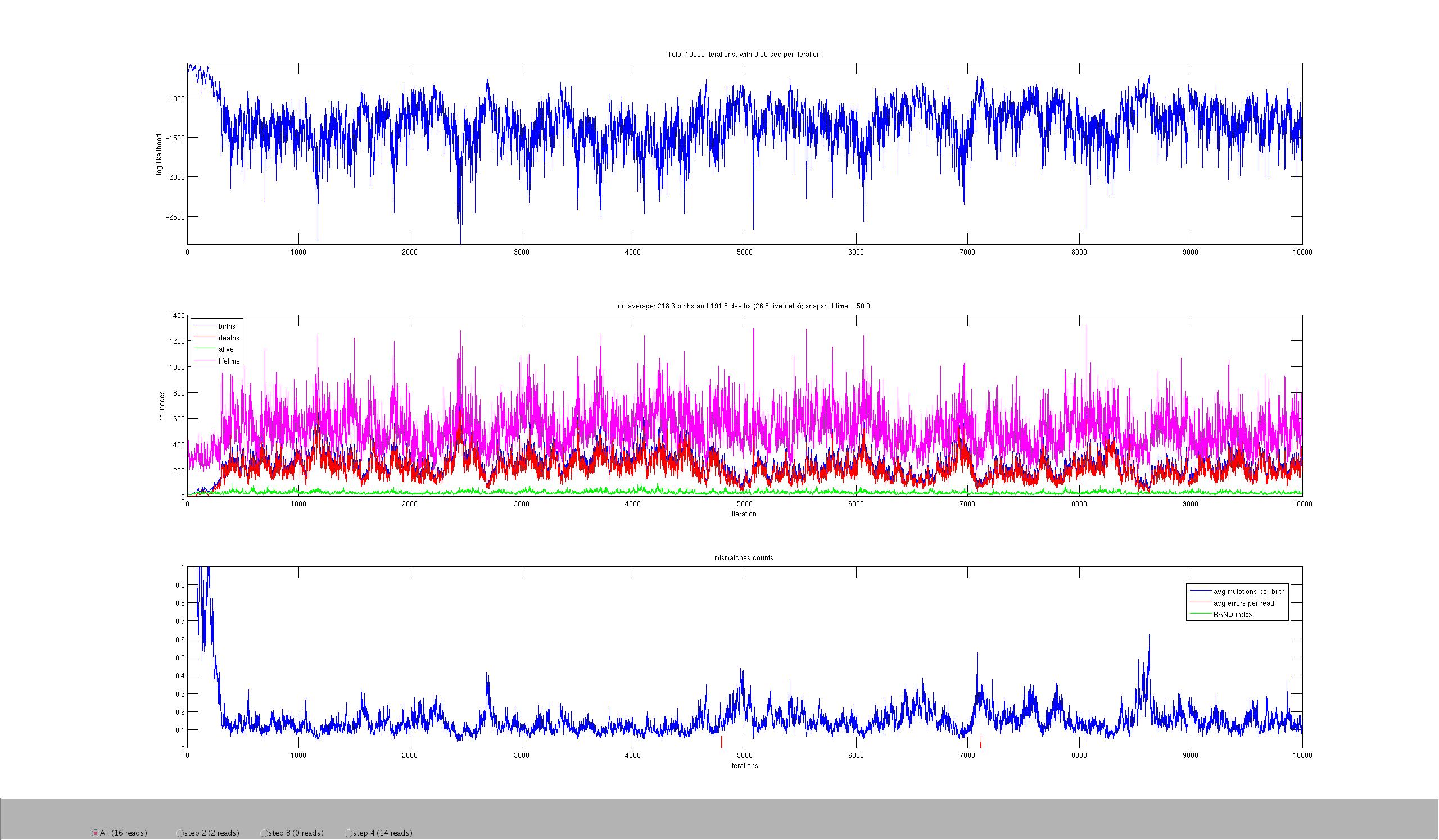Viewport: 1439px width, 840px height.
Task: Click the 'mismatches counts' plot title
Action: pyautogui.click(x=744, y=558)
